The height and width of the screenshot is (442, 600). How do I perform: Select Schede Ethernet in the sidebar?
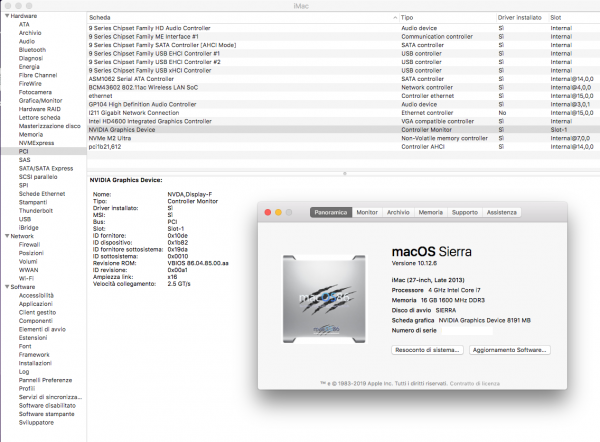pyautogui.click(x=42, y=194)
